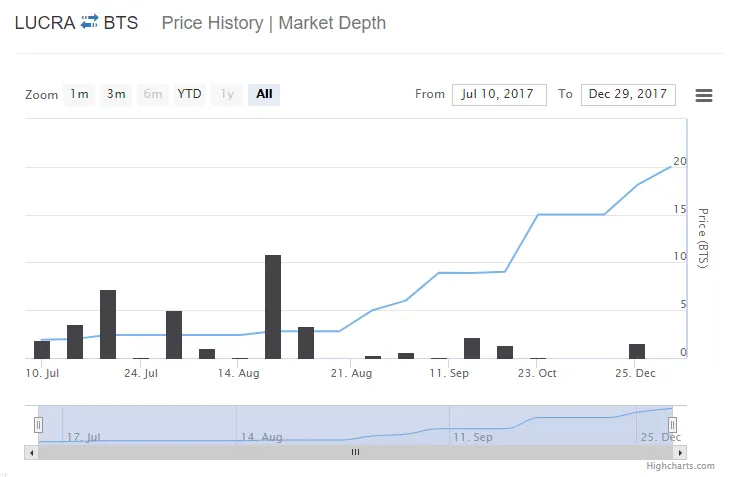Click the '17. Jul' navigator label
This screenshot has height=477, width=741.
pos(84,437)
